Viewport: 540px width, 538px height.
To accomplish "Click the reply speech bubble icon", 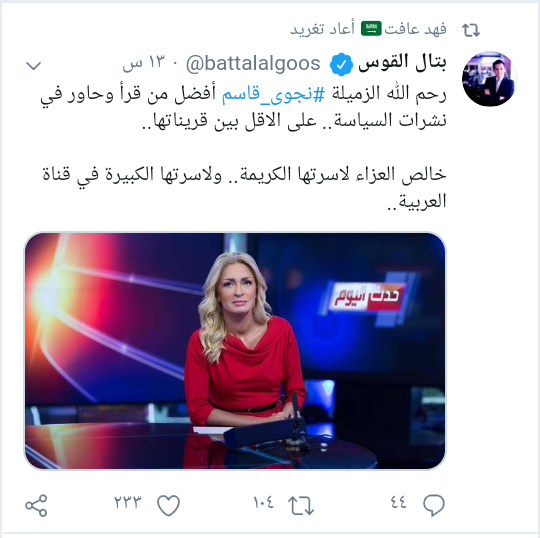I will pos(434,505).
